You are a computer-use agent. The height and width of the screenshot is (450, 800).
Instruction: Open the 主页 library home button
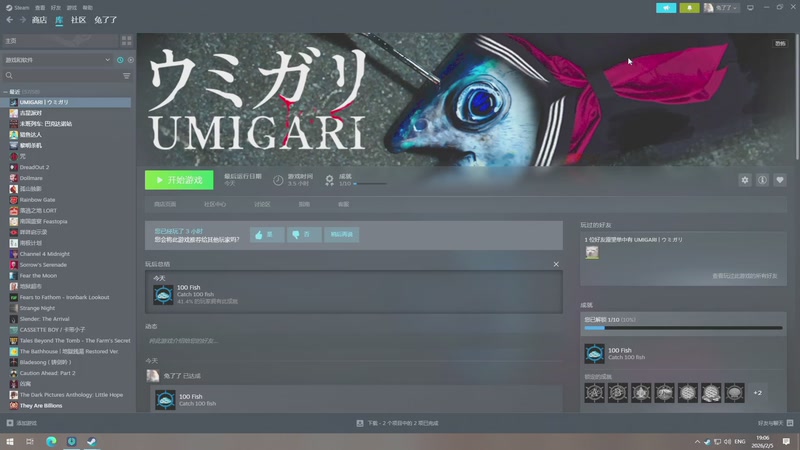click(x=60, y=40)
